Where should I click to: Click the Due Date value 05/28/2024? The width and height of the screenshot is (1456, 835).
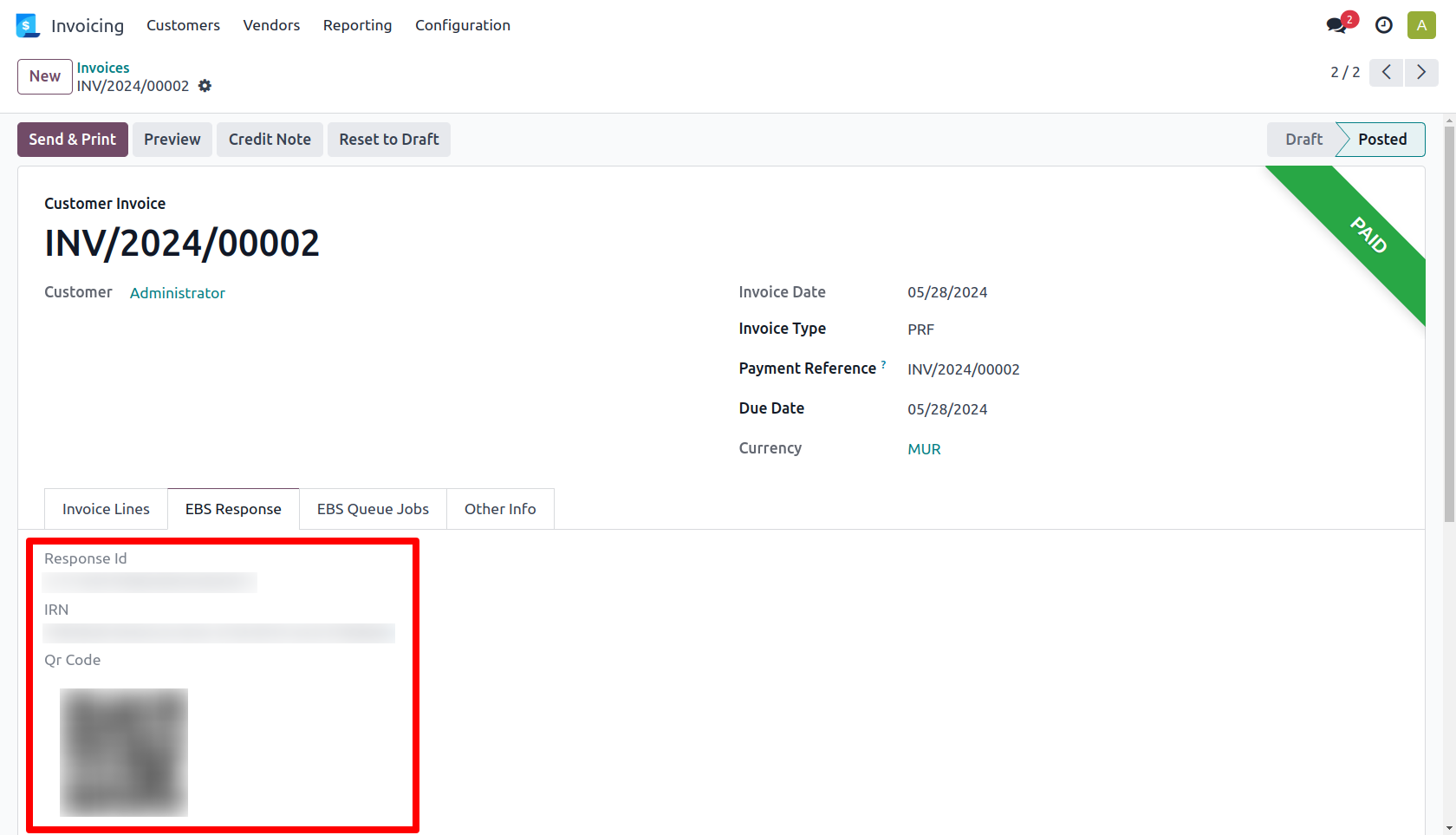point(947,409)
